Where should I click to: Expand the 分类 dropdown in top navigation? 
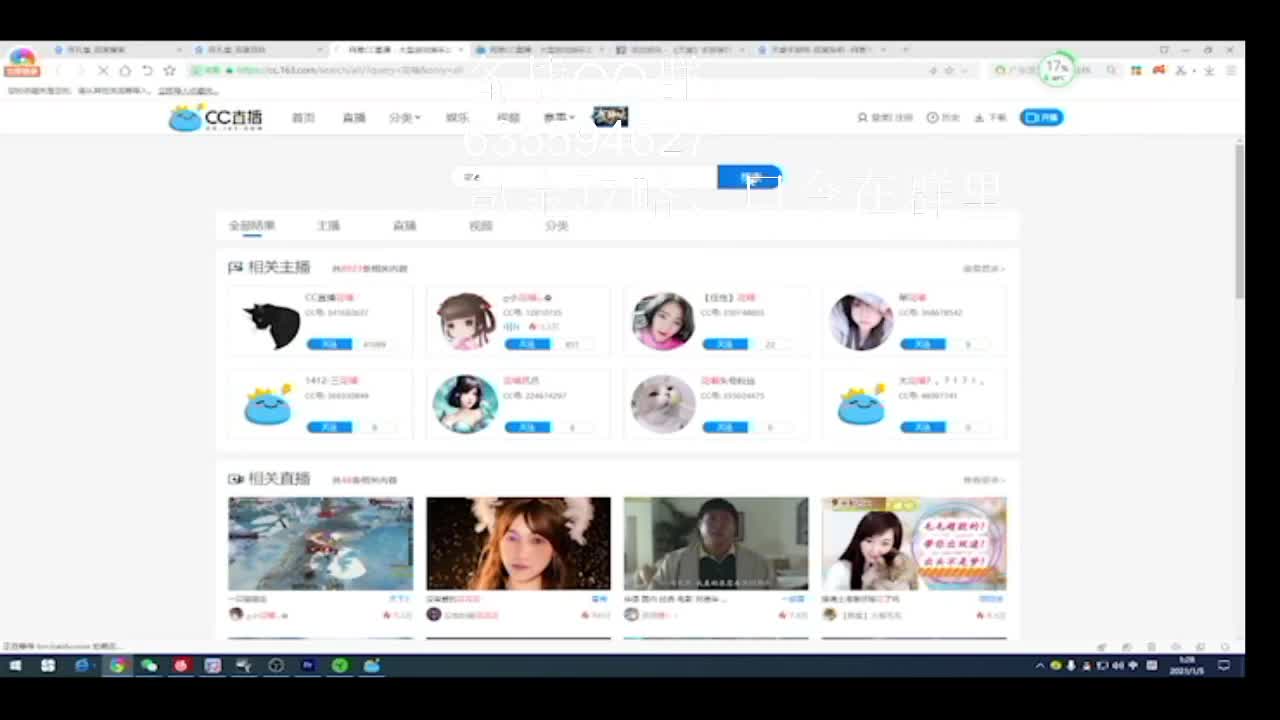(404, 117)
